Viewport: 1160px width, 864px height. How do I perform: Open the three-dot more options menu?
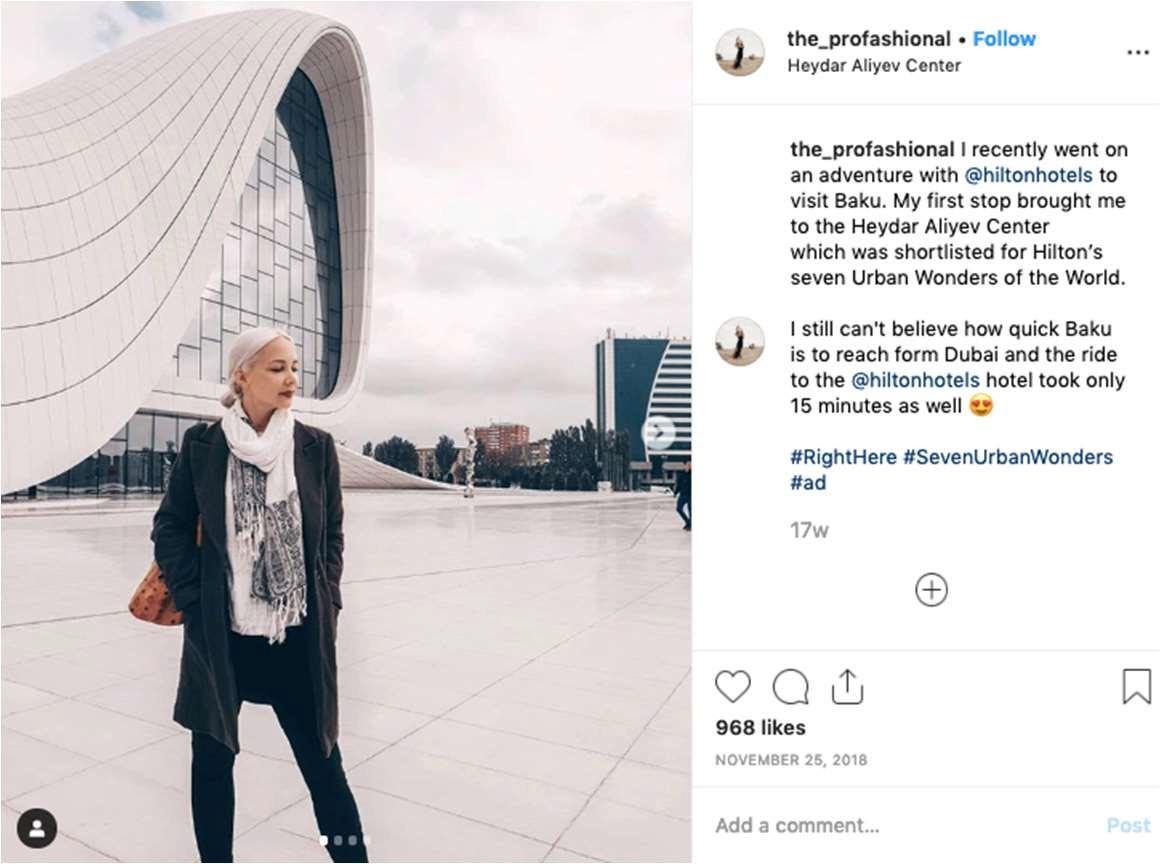point(1137,53)
